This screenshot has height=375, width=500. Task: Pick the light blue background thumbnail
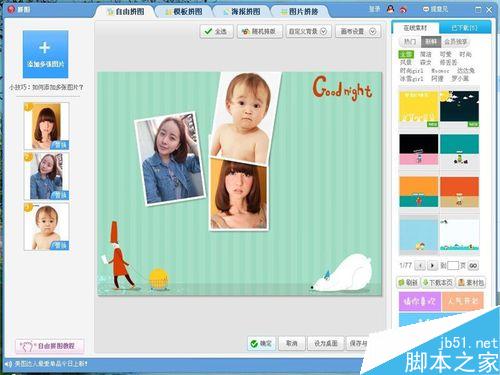[x=419, y=234]
